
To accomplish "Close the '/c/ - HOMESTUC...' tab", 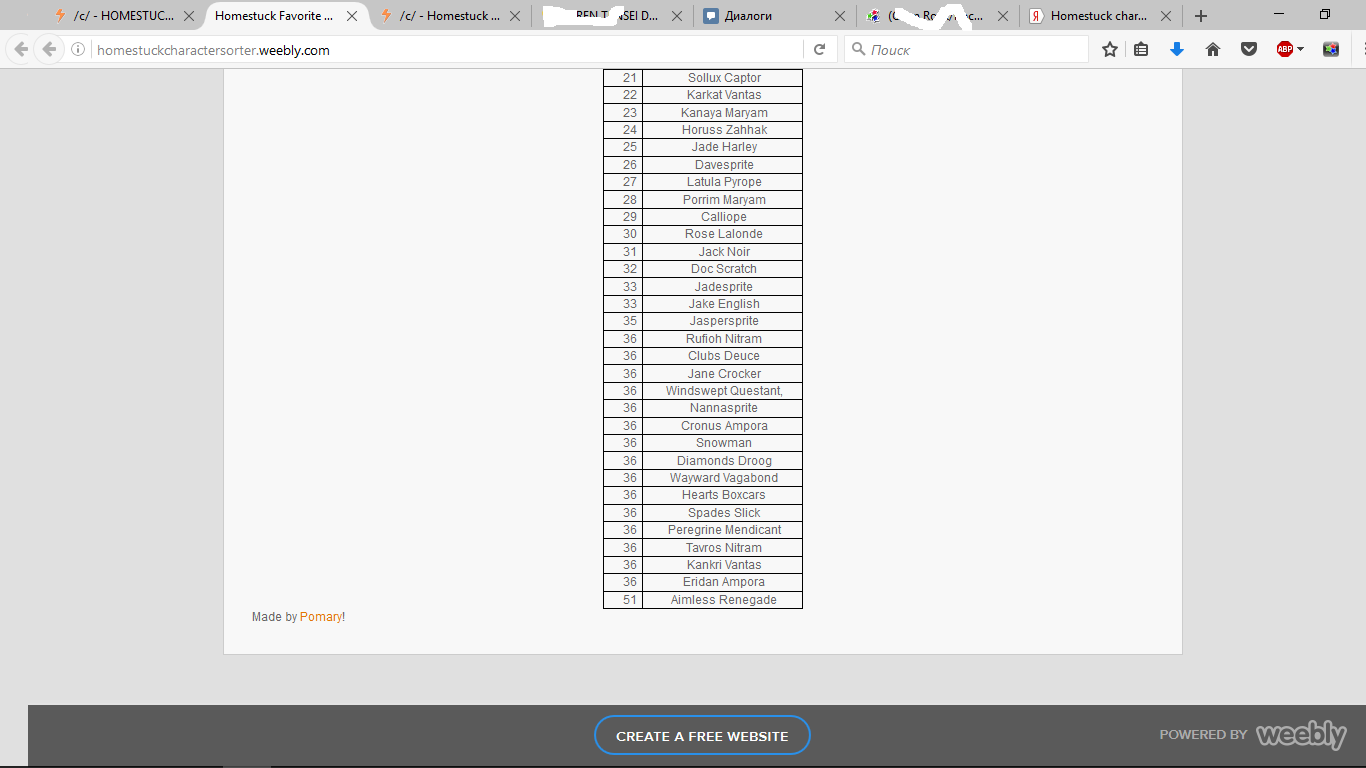I will pos(189,16).
